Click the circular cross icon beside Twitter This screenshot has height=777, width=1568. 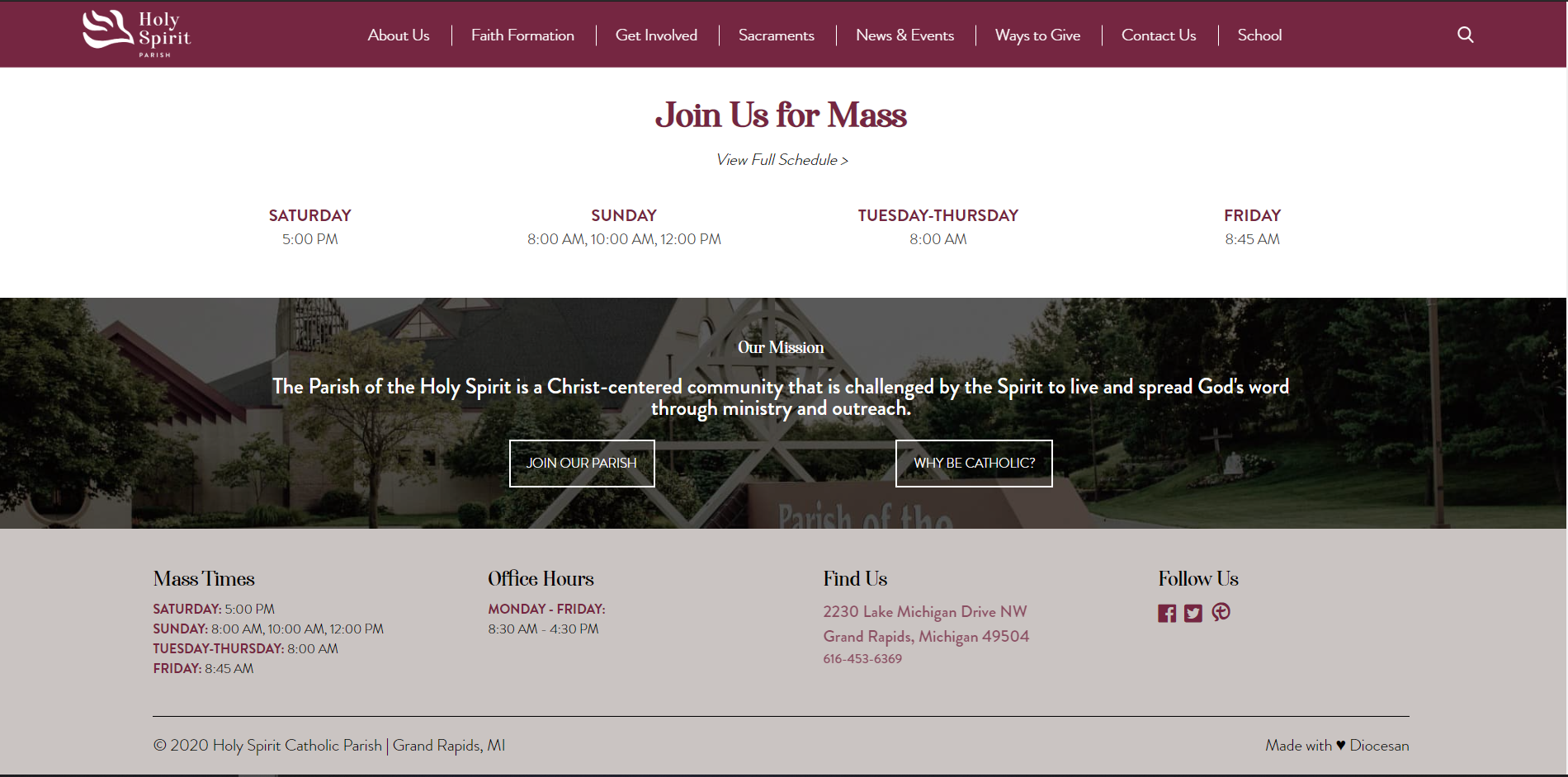click(x=1221, y=612)
